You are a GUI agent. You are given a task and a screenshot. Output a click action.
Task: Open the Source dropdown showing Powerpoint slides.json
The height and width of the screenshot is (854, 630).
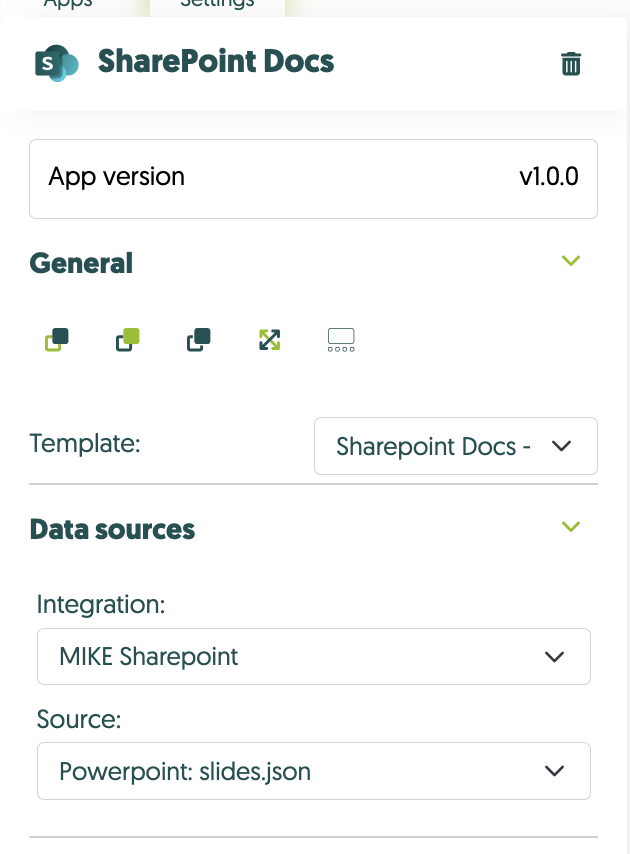313,771
